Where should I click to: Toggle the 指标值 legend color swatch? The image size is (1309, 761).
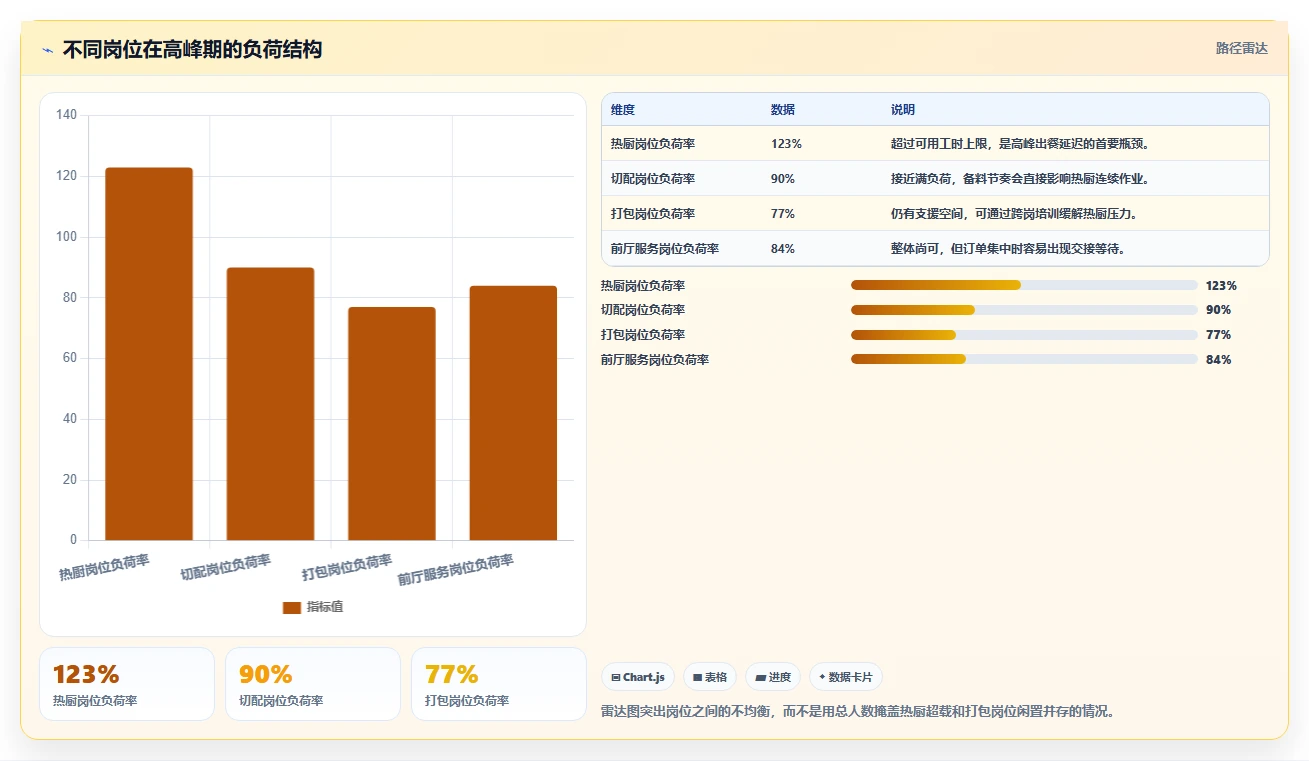coord(292,607)
